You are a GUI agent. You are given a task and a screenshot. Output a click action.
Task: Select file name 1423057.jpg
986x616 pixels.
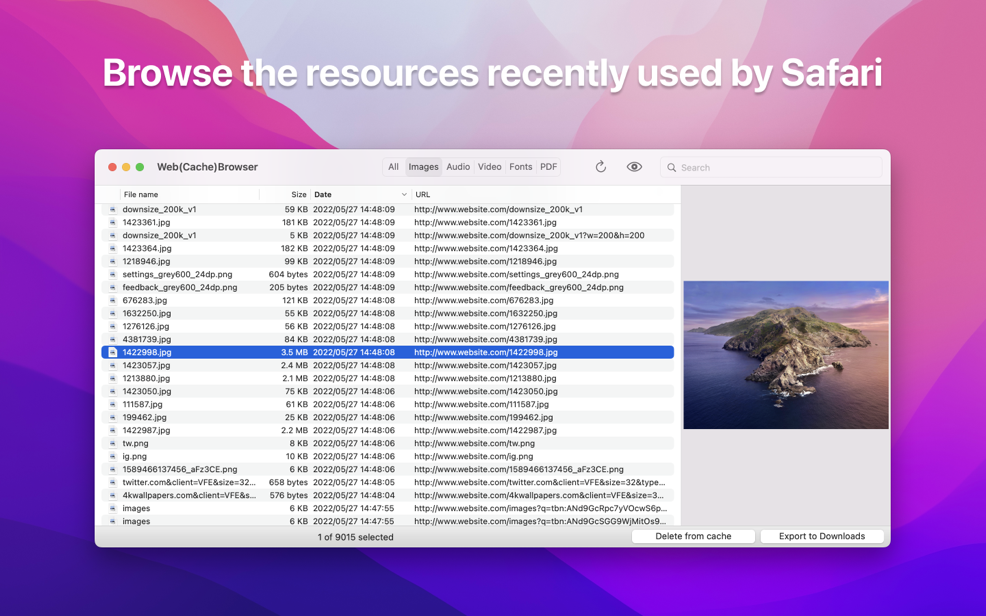tap(147, 365)
